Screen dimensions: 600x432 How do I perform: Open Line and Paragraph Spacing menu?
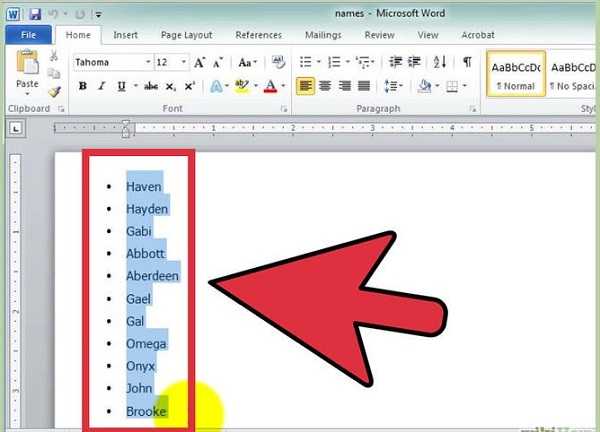point(393,86)
